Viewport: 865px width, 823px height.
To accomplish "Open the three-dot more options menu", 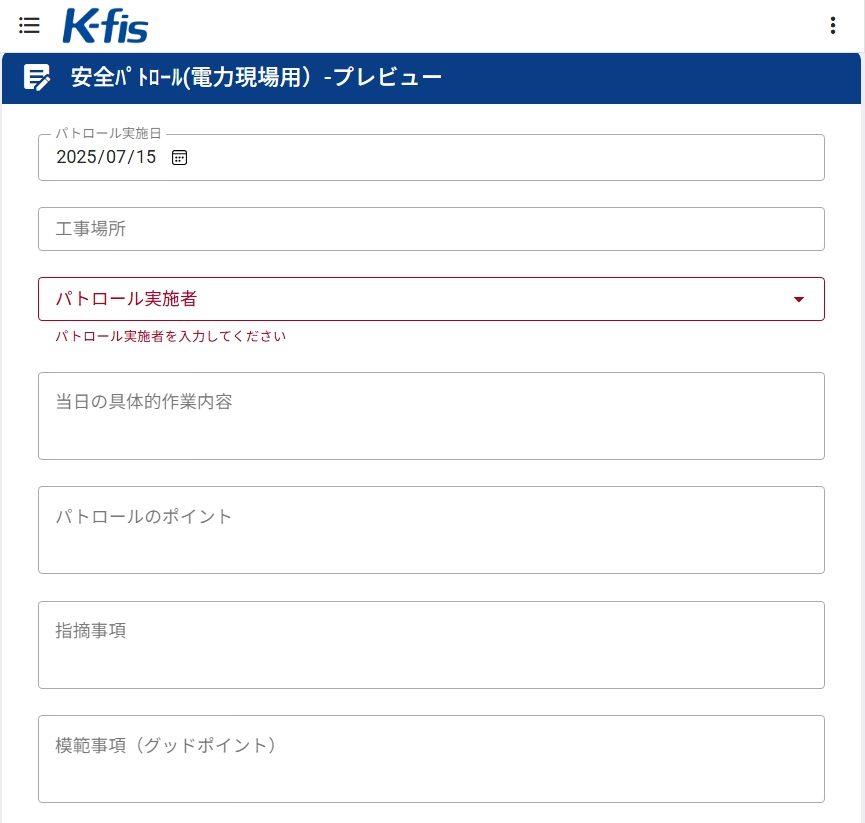I will click(x=832, y=25).
